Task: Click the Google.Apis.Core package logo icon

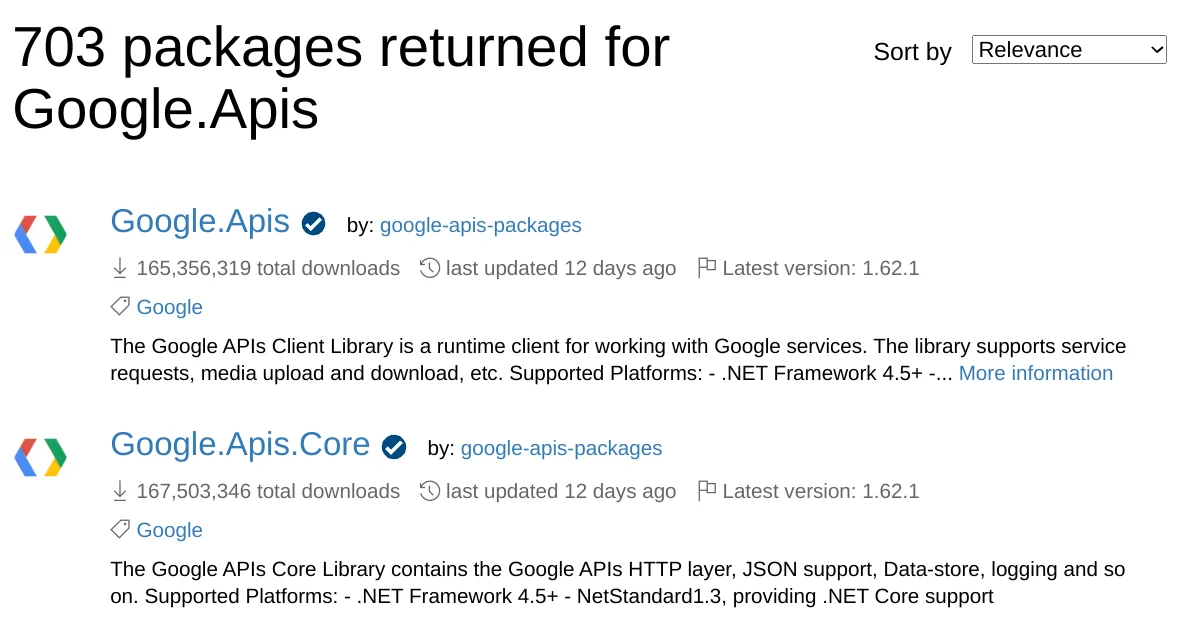Action: [41, 457]
